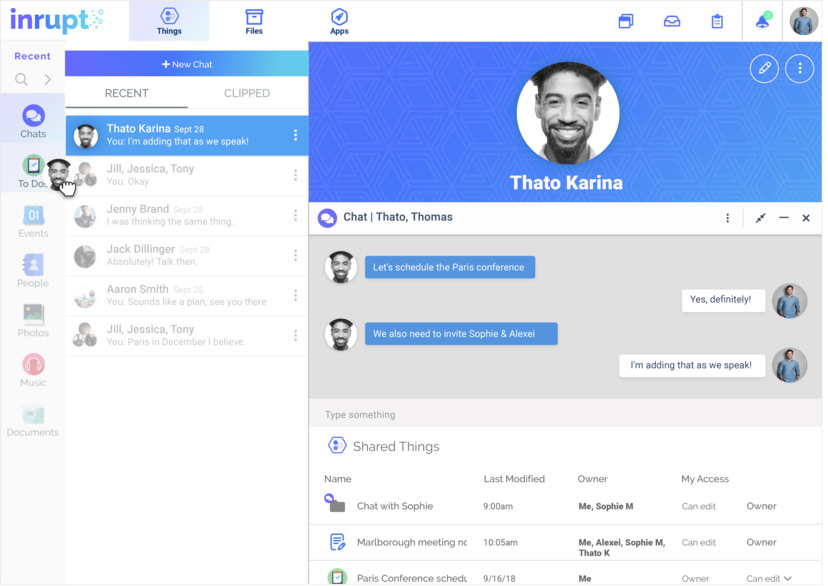Screen dimensions: 828x586
Task: Open the Events calendar in sidebar
Action: pos(33,221)
